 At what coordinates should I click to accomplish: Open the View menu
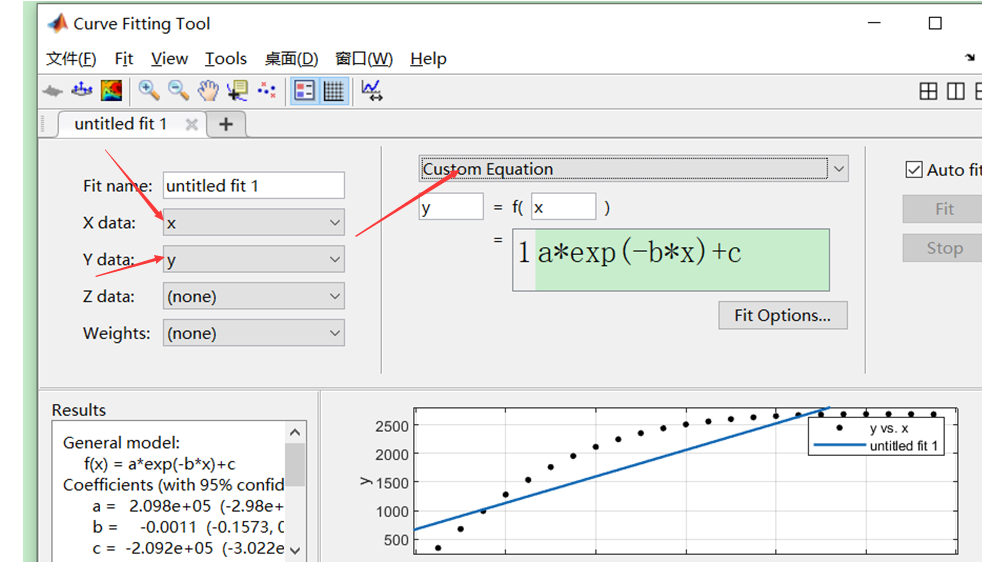point(169,59)
